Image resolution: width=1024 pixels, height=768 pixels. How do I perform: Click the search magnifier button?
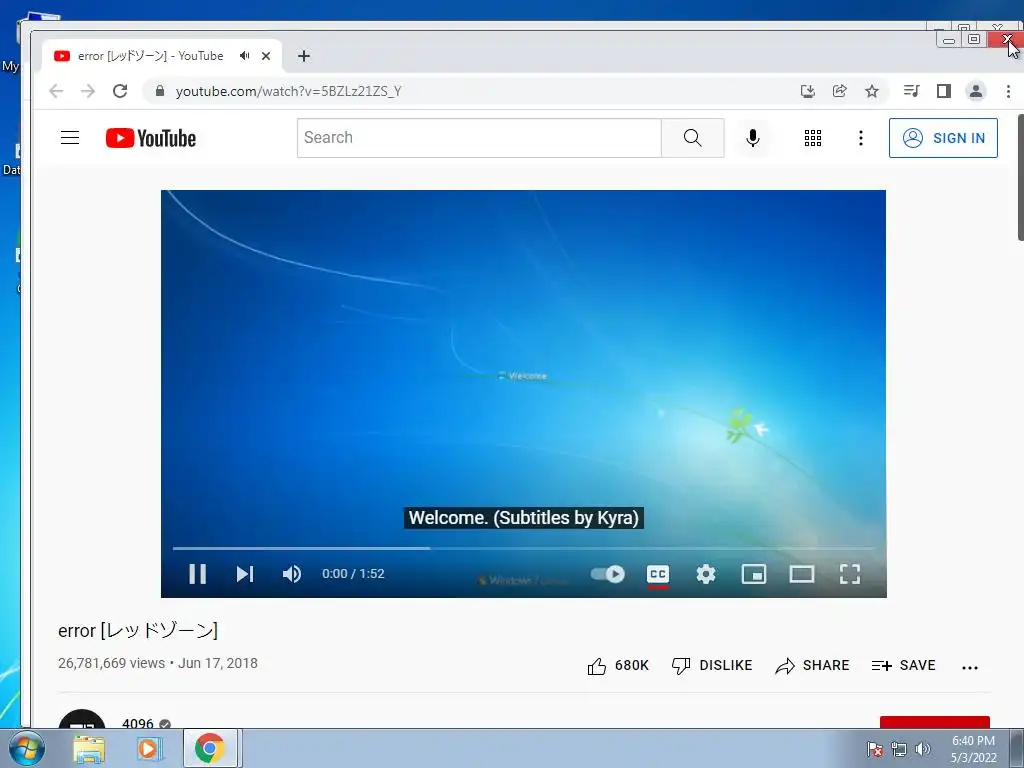692,138
